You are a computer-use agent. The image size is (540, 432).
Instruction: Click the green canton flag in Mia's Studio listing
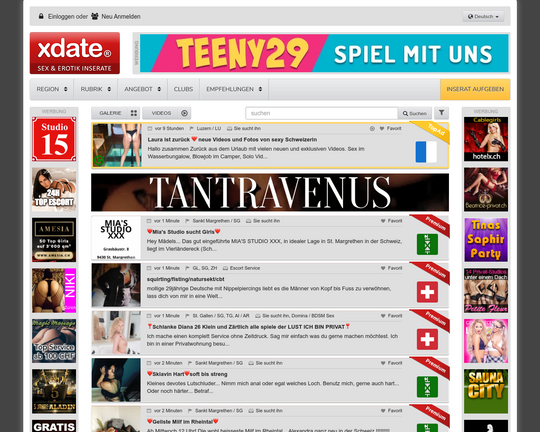[427, 244]
